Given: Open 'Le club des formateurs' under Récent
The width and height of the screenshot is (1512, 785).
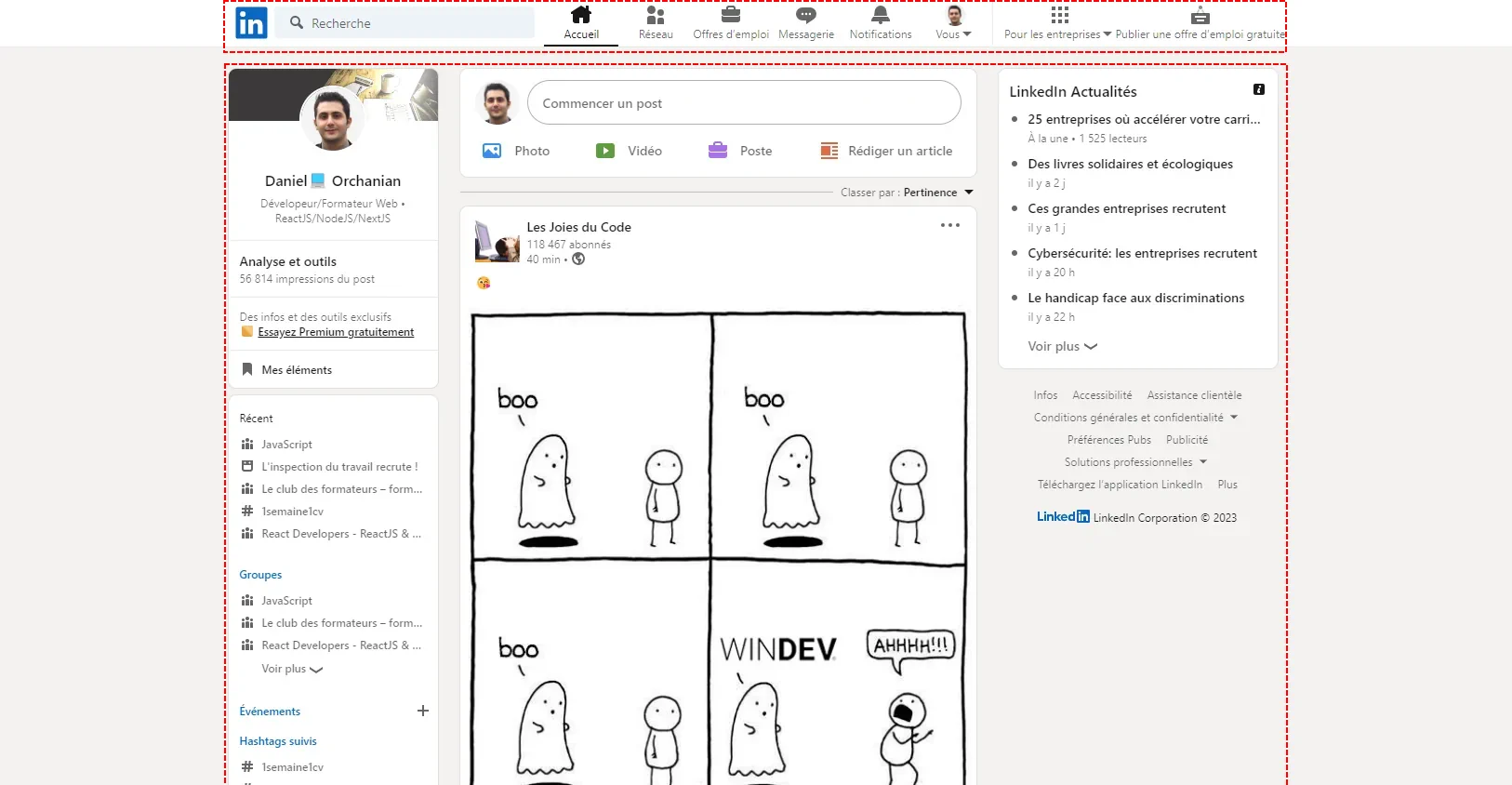Looking at the screenshot, I should pos(341,489).
